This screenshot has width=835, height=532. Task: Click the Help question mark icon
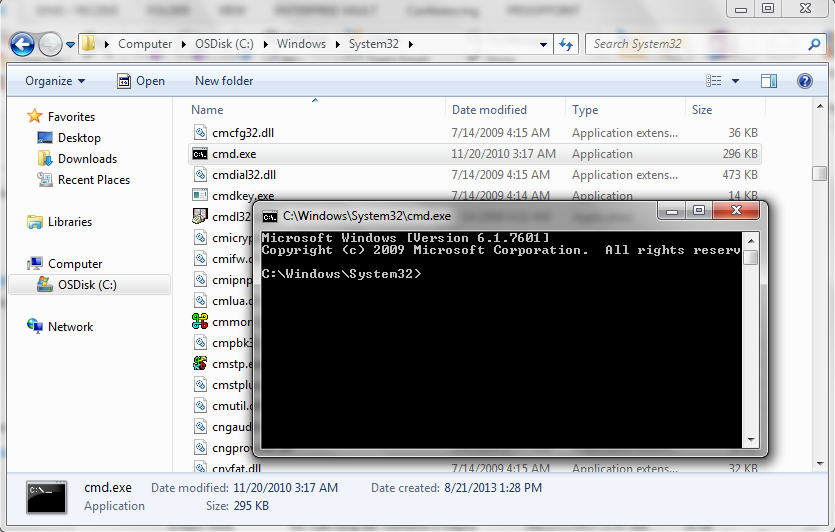[x=803, y=81]
